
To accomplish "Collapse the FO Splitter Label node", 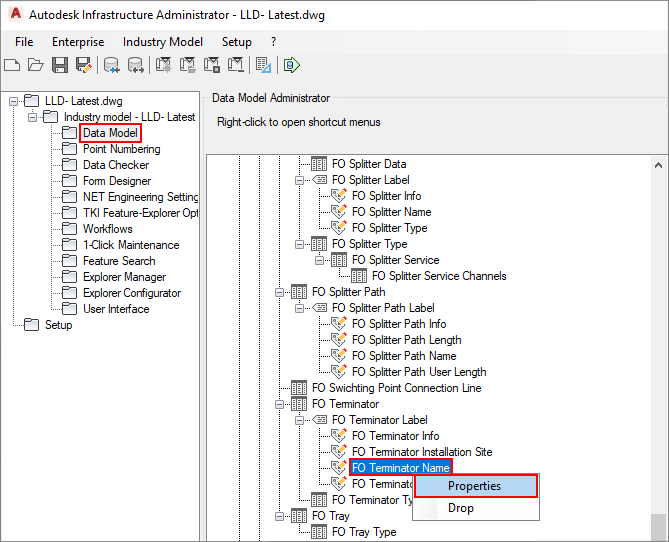I will pyautogui.click(x=300, y=180).
